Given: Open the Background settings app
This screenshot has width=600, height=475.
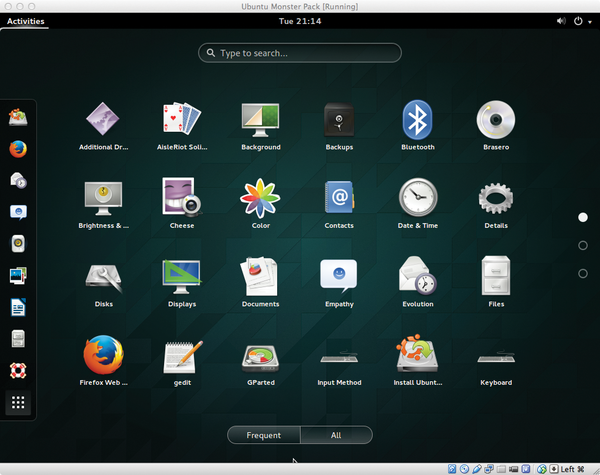Looking at the screenshot, I should (x=261, y=126).
